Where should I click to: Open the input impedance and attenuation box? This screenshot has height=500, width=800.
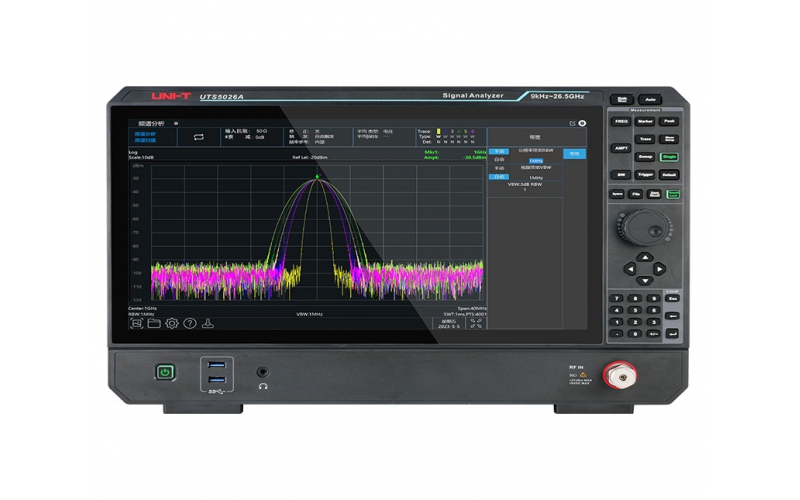(251, 137)
